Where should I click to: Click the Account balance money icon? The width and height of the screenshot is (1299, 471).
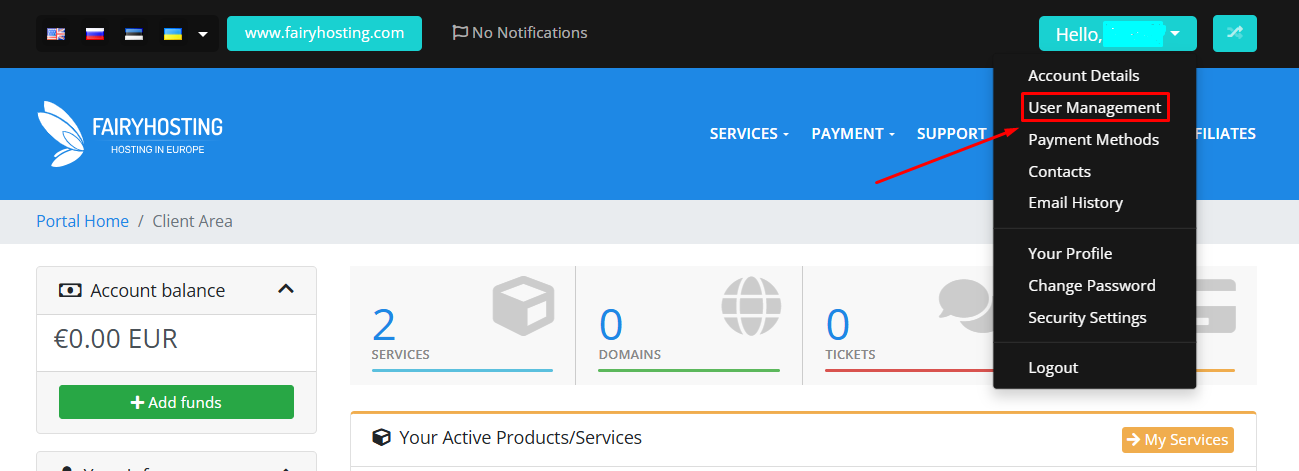69,290
